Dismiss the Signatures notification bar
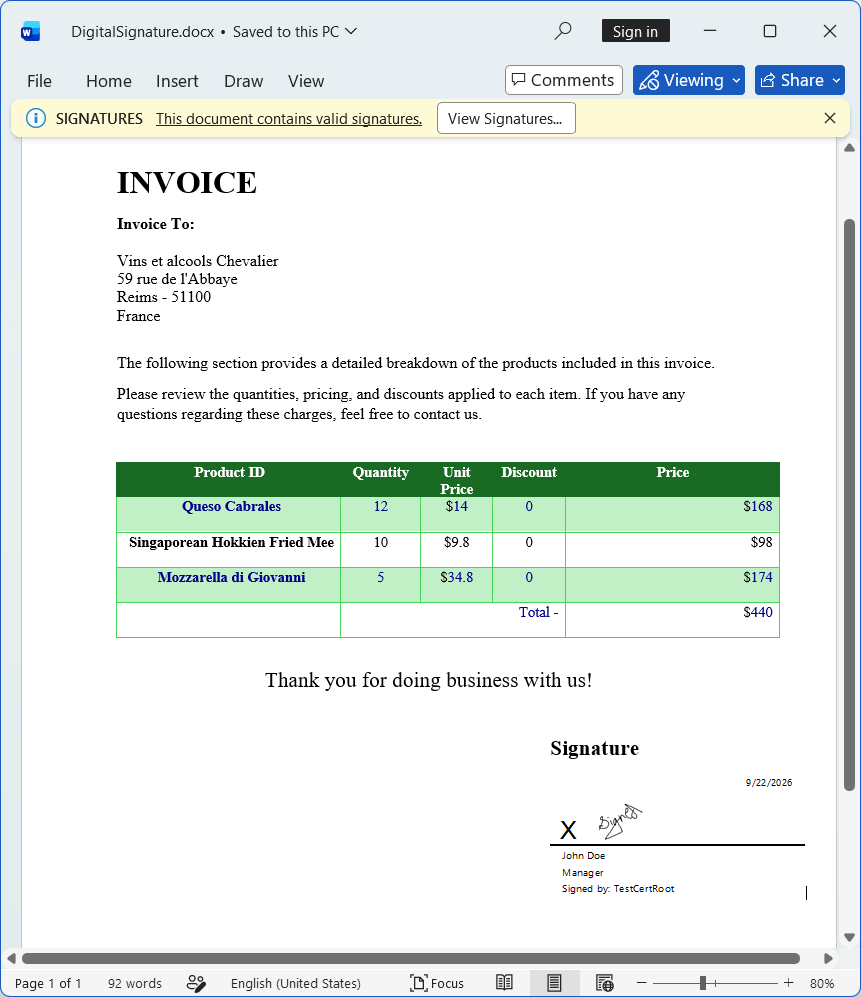The height and width of the screenshot is (997, 861). click(x=829, y=118)
